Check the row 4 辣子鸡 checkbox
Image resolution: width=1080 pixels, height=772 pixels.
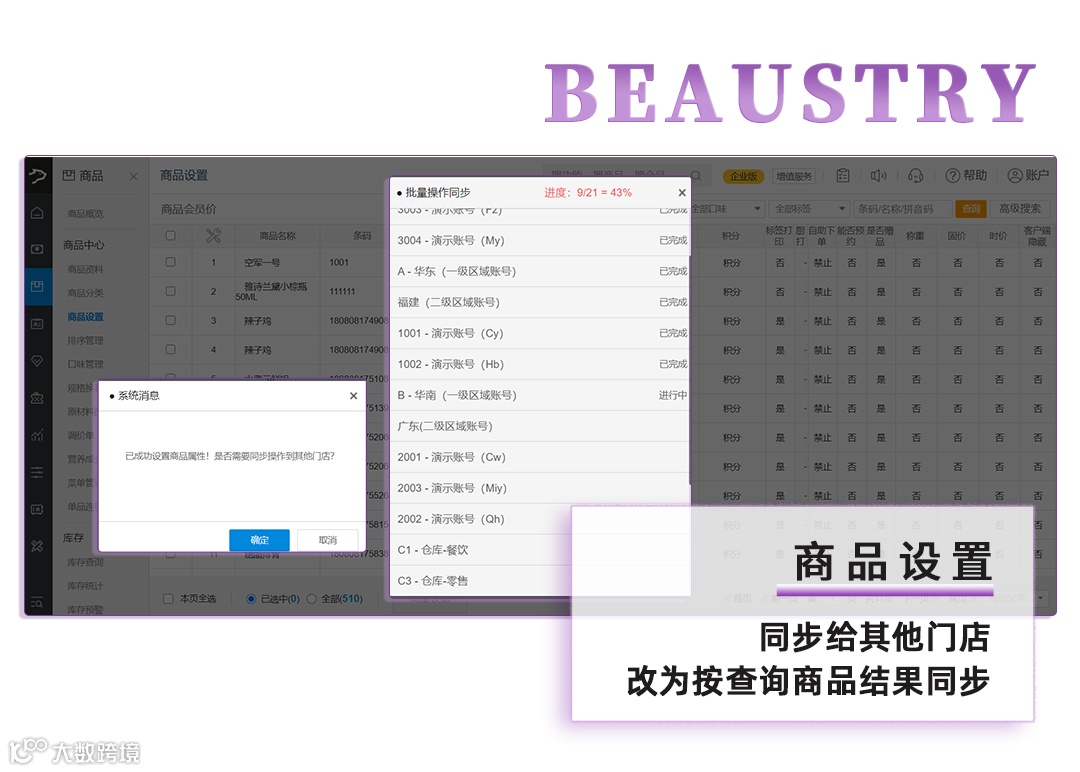pos(170,349)
